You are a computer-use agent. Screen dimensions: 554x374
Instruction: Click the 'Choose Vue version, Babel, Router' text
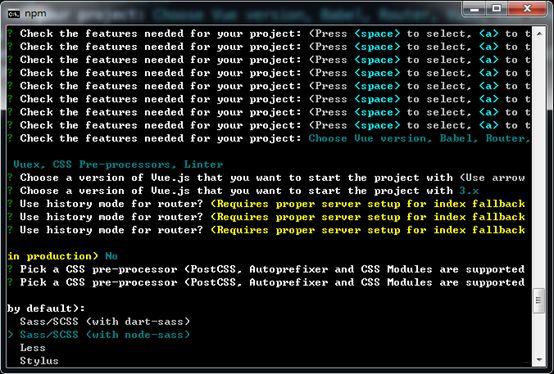click(x=419, y=139)
